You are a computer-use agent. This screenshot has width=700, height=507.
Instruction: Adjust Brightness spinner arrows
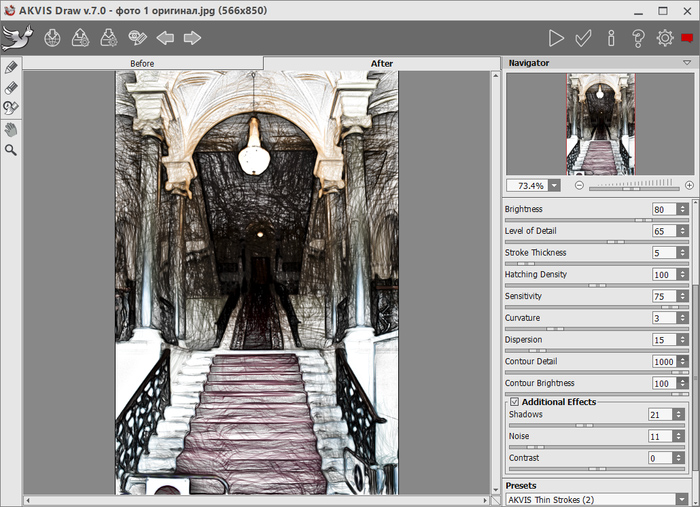click(682, 209)
